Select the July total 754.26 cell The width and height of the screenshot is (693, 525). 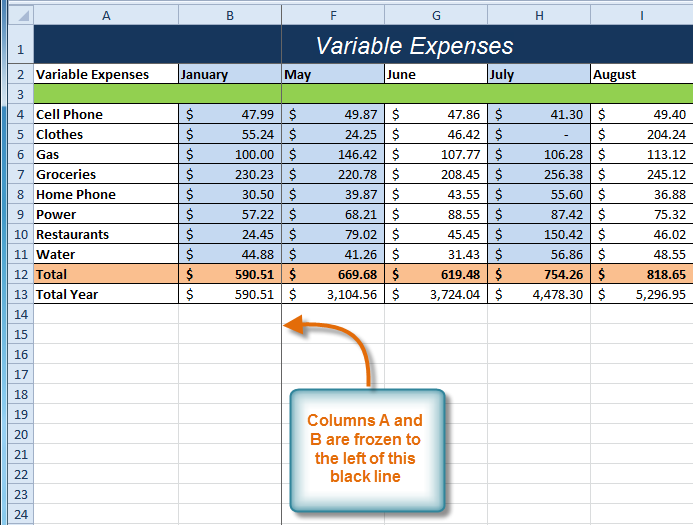click(539, 274)
